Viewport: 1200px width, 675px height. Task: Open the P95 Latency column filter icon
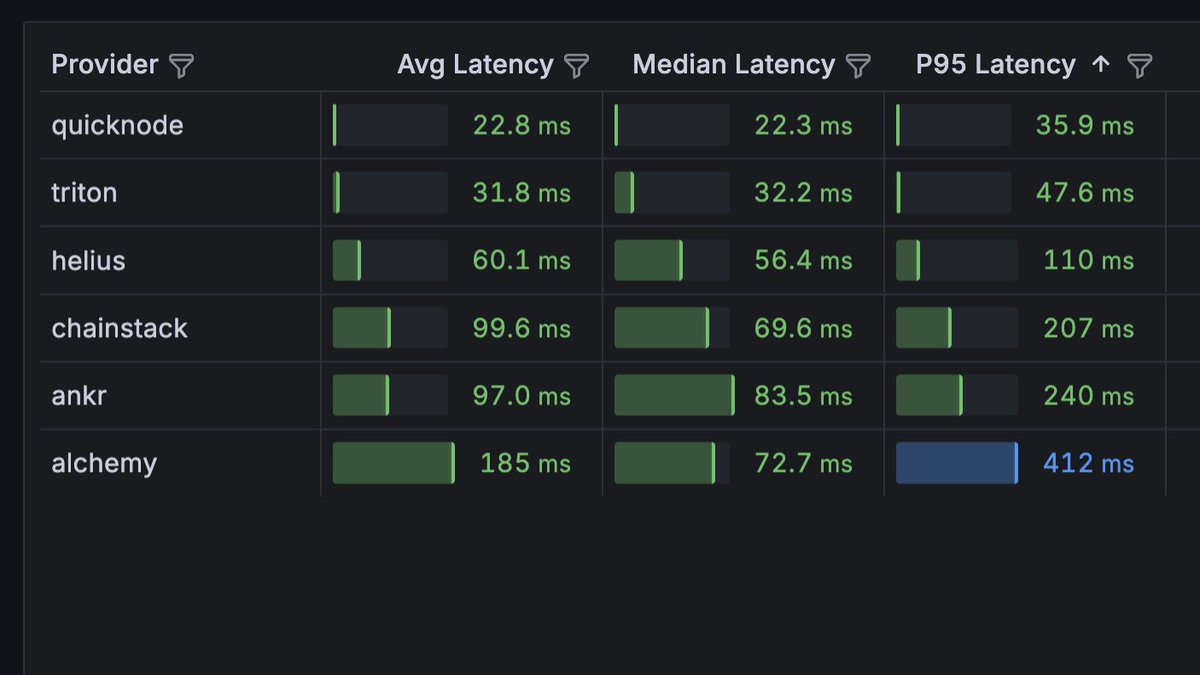[x=1140, y=66]
